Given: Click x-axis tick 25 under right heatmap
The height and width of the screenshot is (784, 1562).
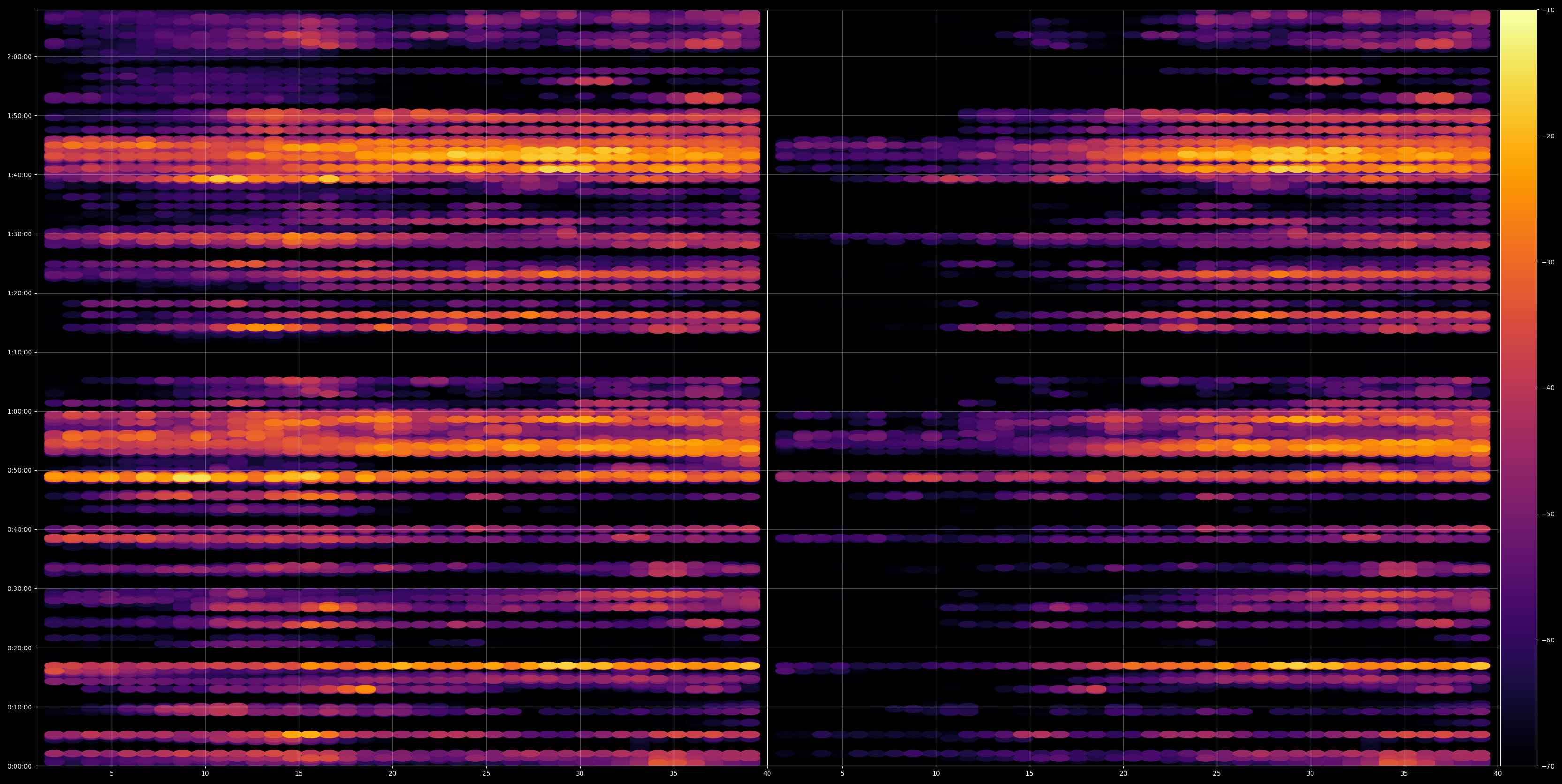Looking at the screenshot, I should (x=1217, y=774).
